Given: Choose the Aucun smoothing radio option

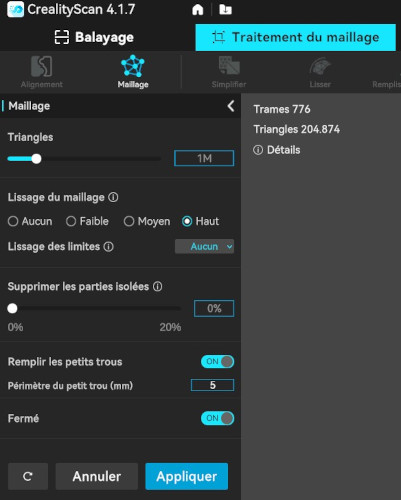Looking at the screenshot, I should tap(13, 221).
